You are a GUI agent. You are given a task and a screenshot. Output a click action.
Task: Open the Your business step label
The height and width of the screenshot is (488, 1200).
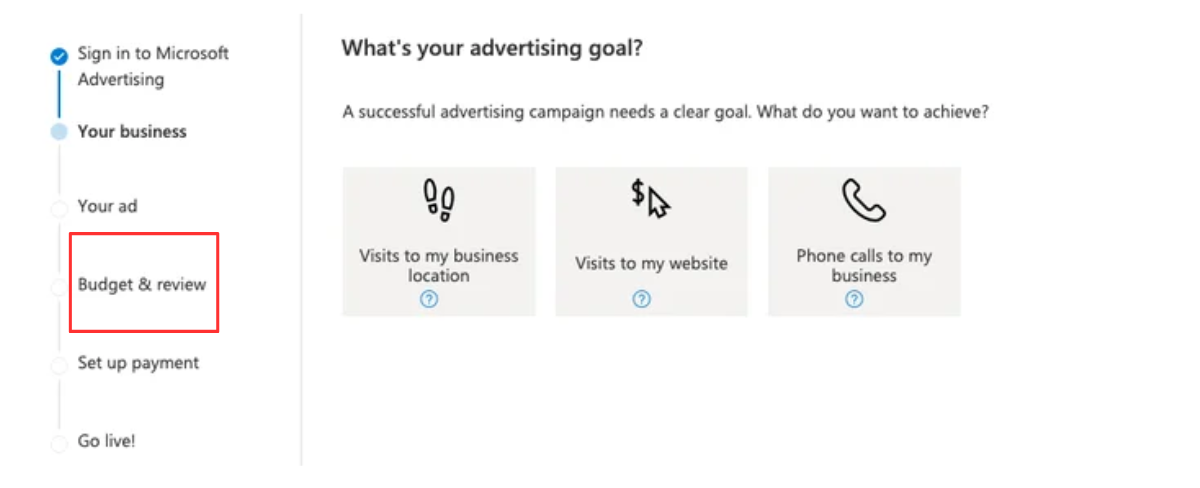point(132,131)
